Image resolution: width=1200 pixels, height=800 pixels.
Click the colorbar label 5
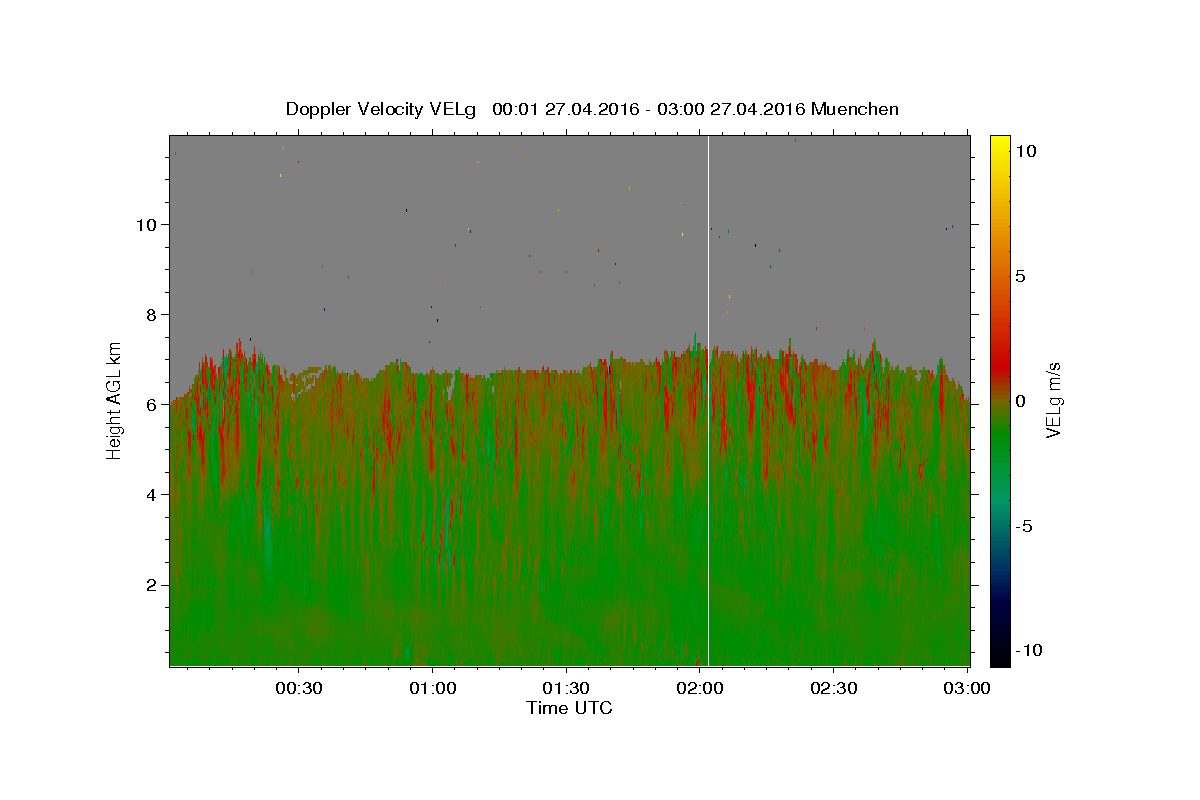pyautogui.click(x=1020, y=276)
